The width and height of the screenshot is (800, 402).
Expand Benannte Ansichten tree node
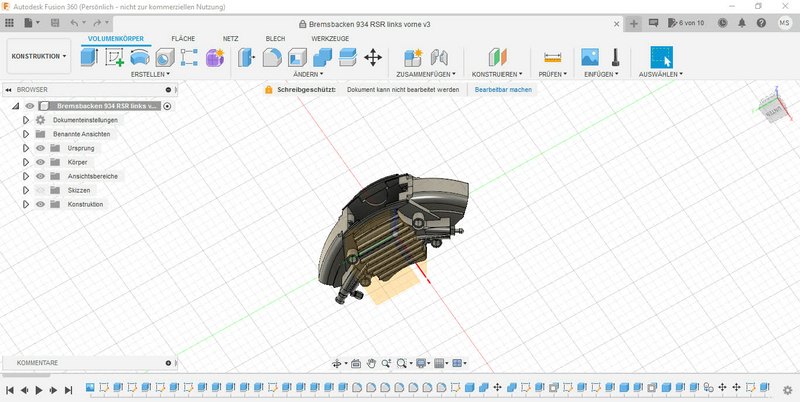[26, 134]
